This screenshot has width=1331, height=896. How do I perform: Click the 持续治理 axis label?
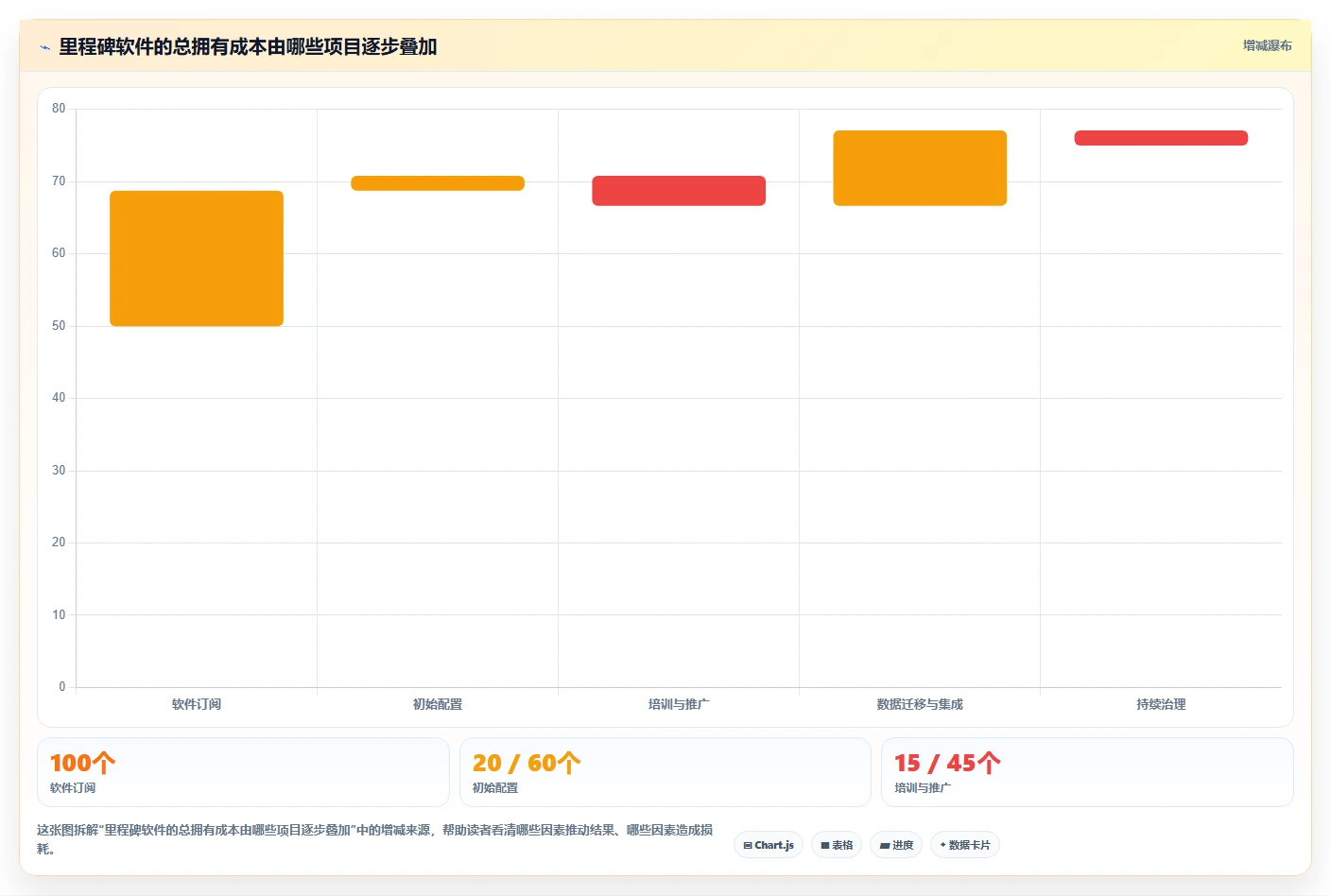(1161, 704)
